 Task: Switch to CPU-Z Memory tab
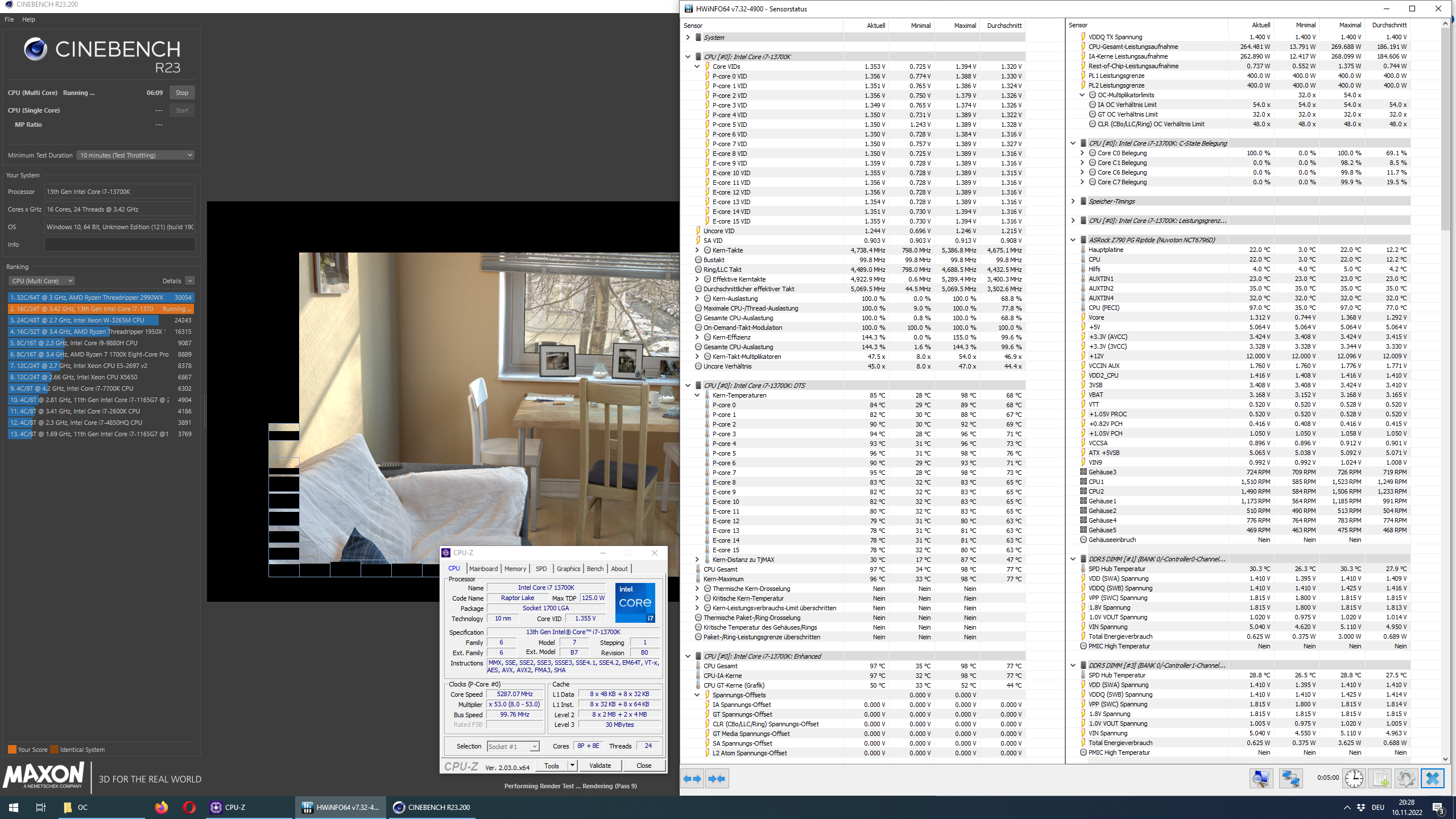click(x=515, y=569)
